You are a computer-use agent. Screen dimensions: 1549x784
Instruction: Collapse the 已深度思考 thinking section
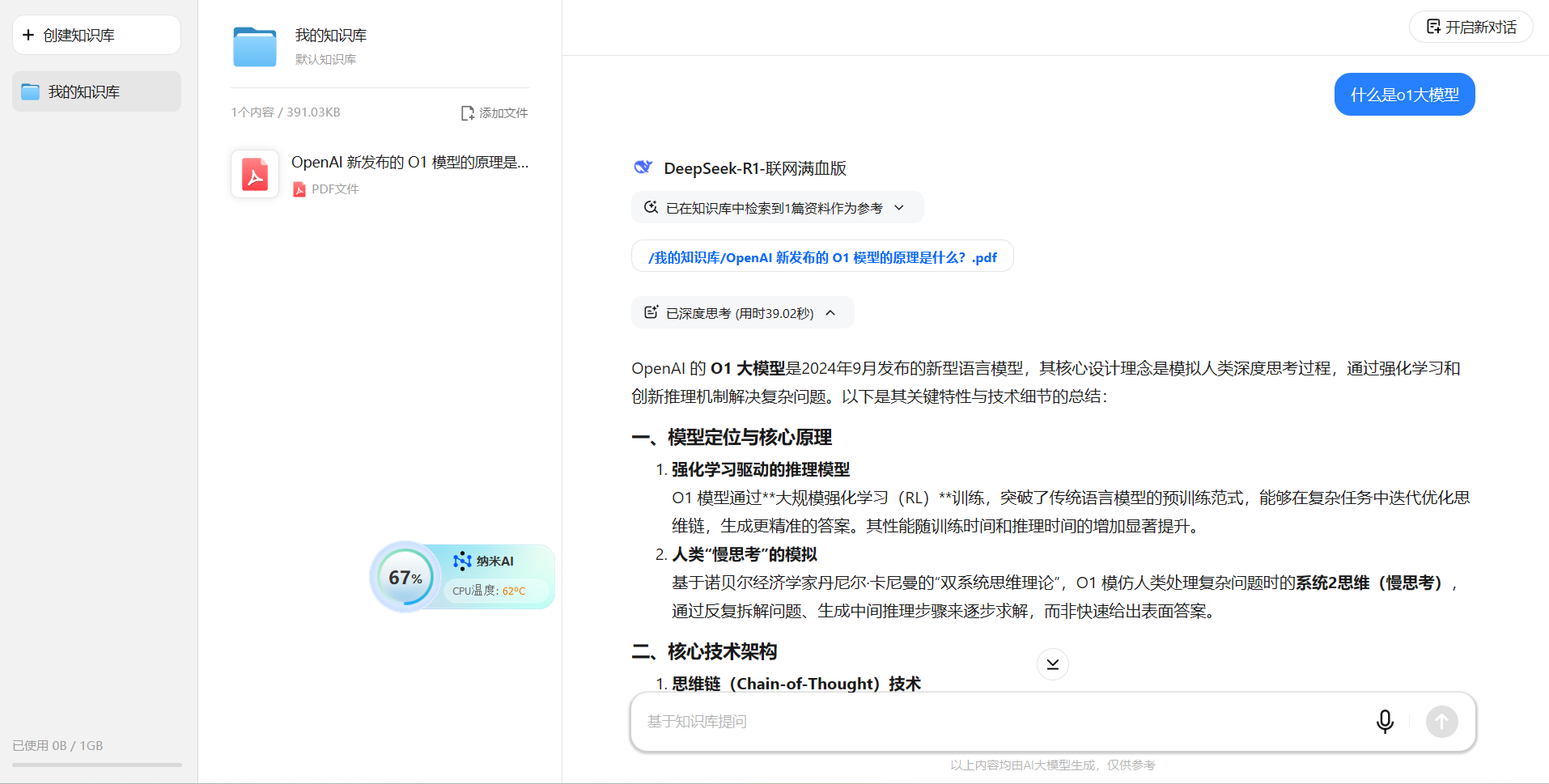[x=742, y=313]
